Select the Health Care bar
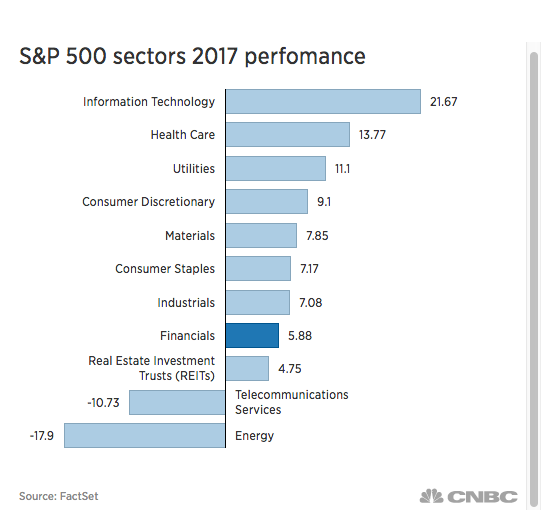 tap(288, 134)
